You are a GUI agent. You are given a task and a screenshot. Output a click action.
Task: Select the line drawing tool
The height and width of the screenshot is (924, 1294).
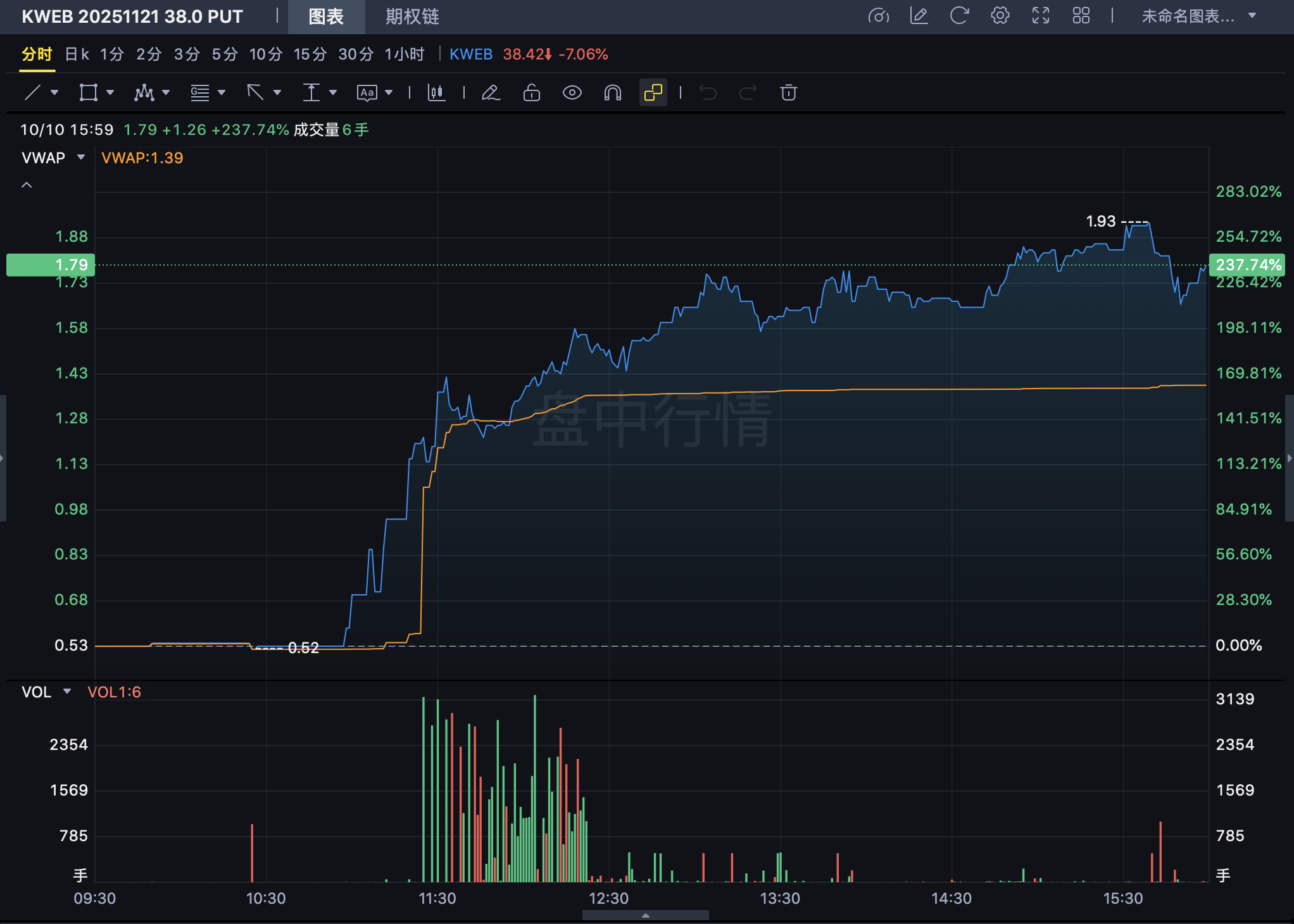(33, 93)
